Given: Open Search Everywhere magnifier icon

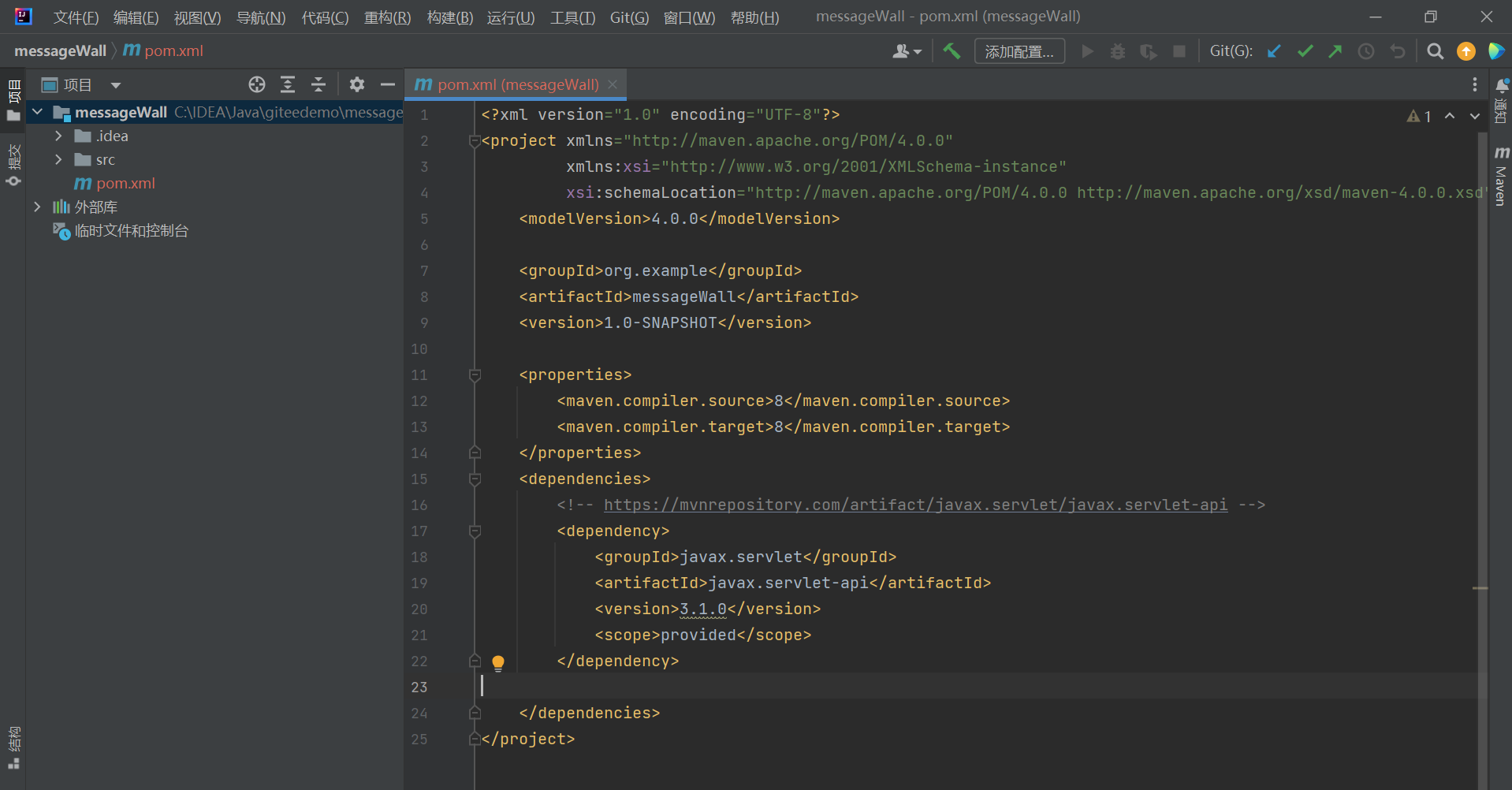Looking at the screenshot, I should (x=1436, y=51).
